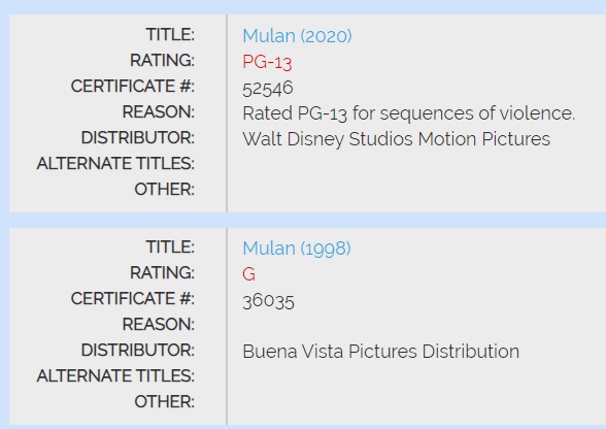Click the REASON label in the Mulan 2020 record

(158, 112)
